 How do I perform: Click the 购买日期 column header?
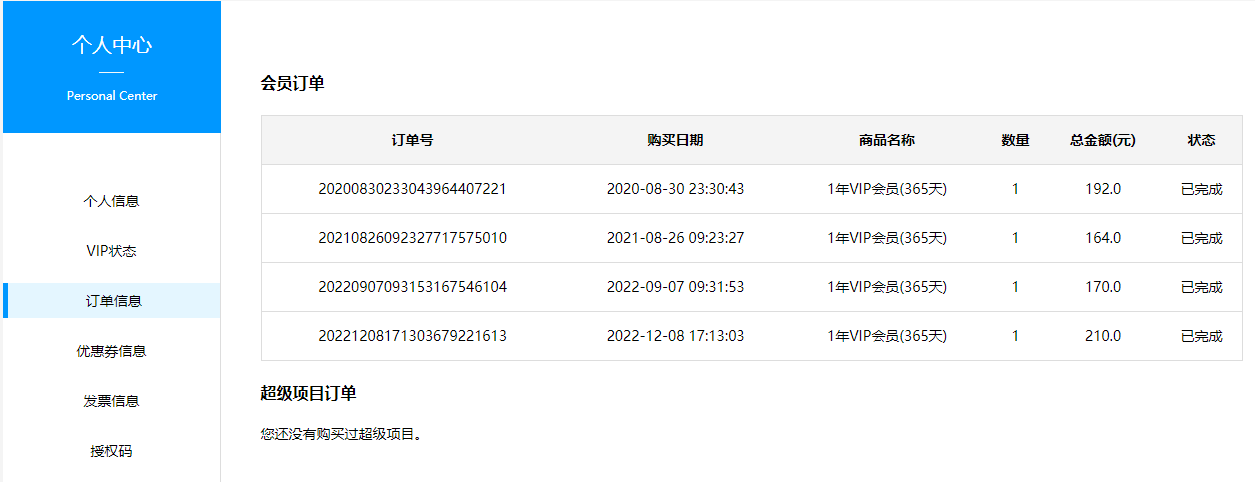pos(675,140)
